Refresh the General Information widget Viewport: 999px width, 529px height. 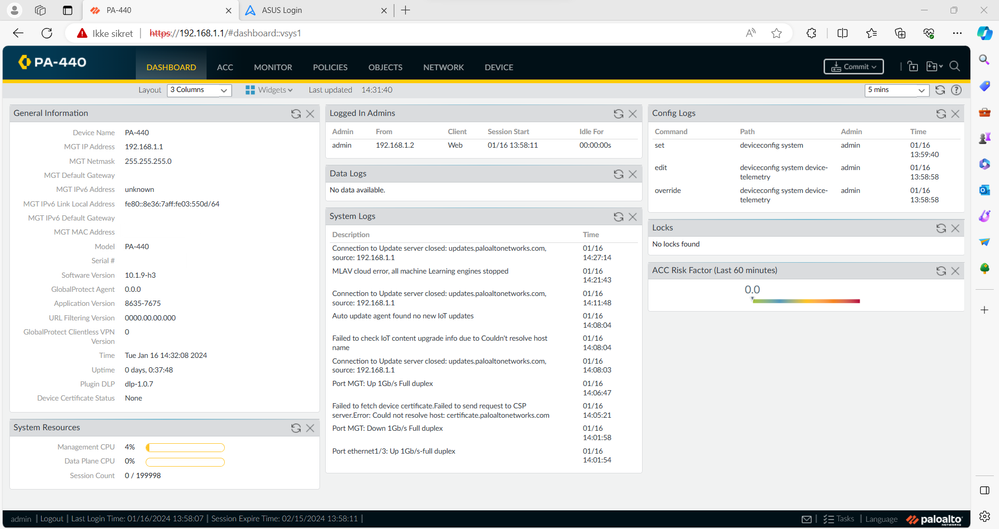click(x=295, y=114)
